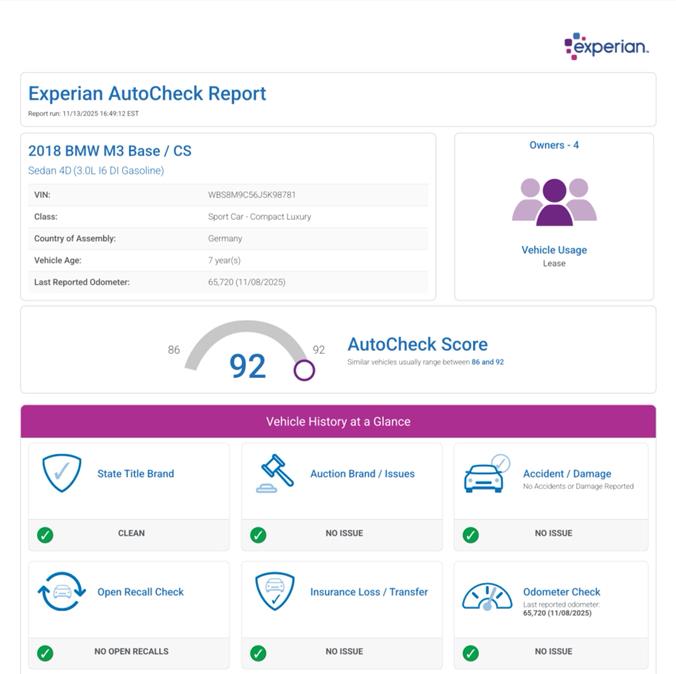Click the Owners - 4 heading
Image resolution: width=676 pixels, height=674 pixels.
click(x=554, y=145)
